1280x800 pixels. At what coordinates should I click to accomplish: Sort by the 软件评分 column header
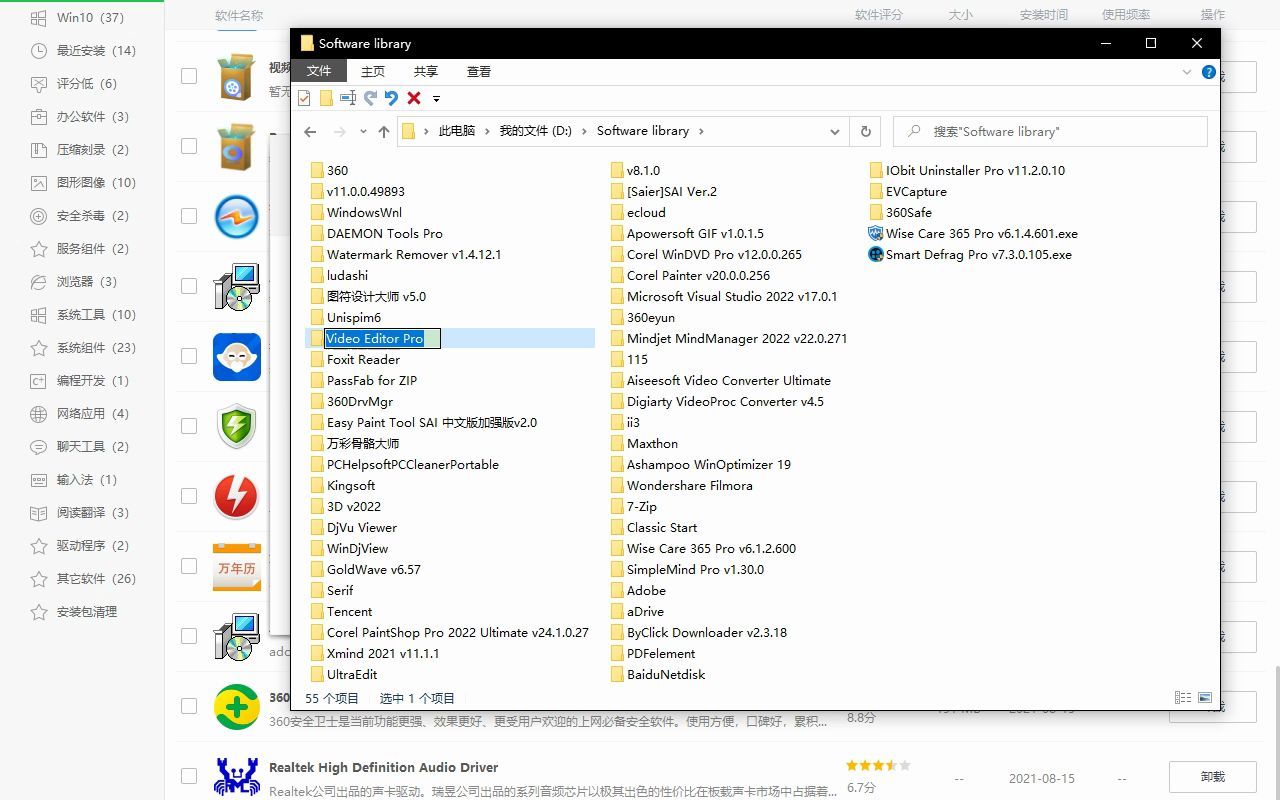click(878, 15)
